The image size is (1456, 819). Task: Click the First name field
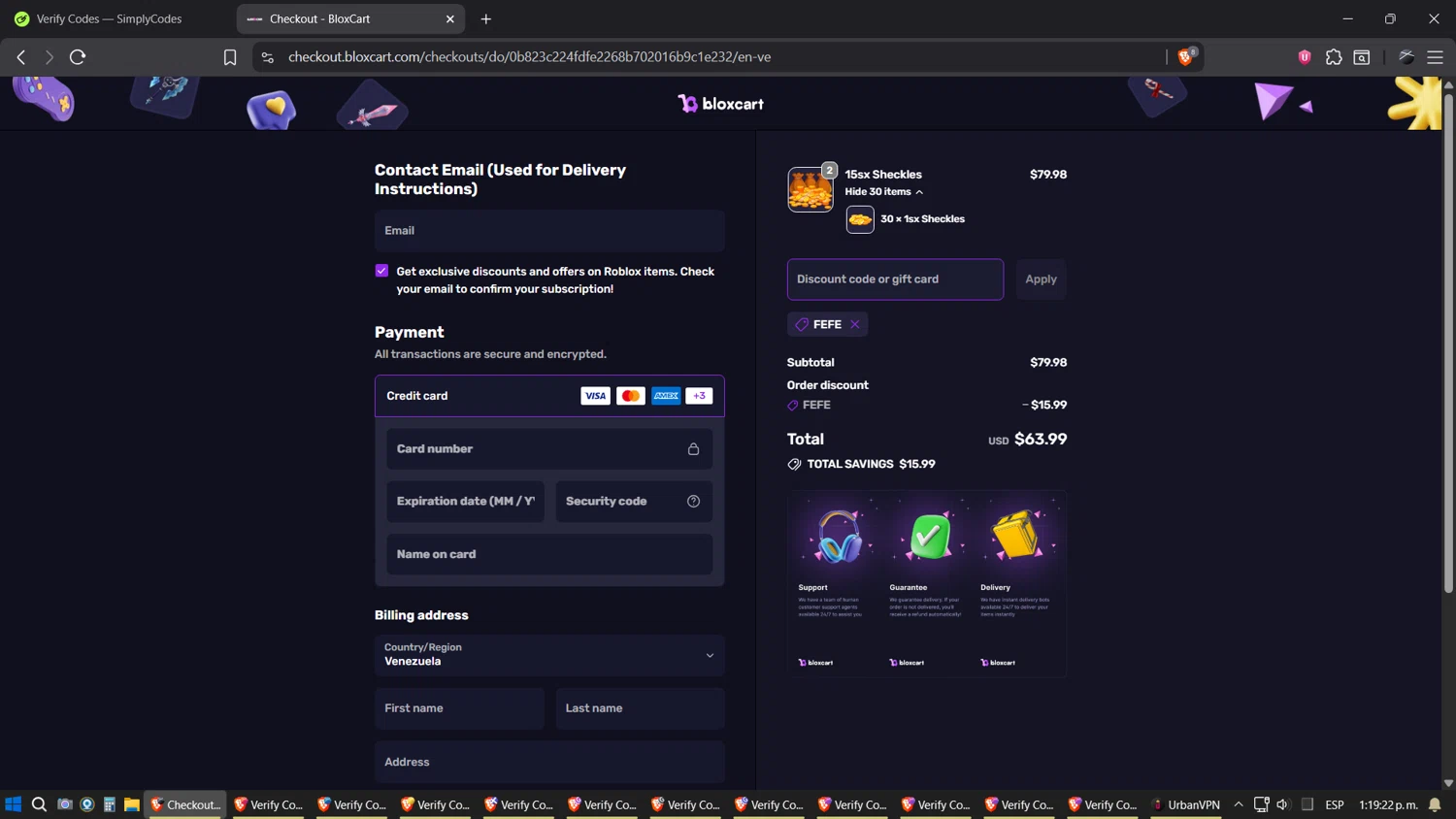459,708
